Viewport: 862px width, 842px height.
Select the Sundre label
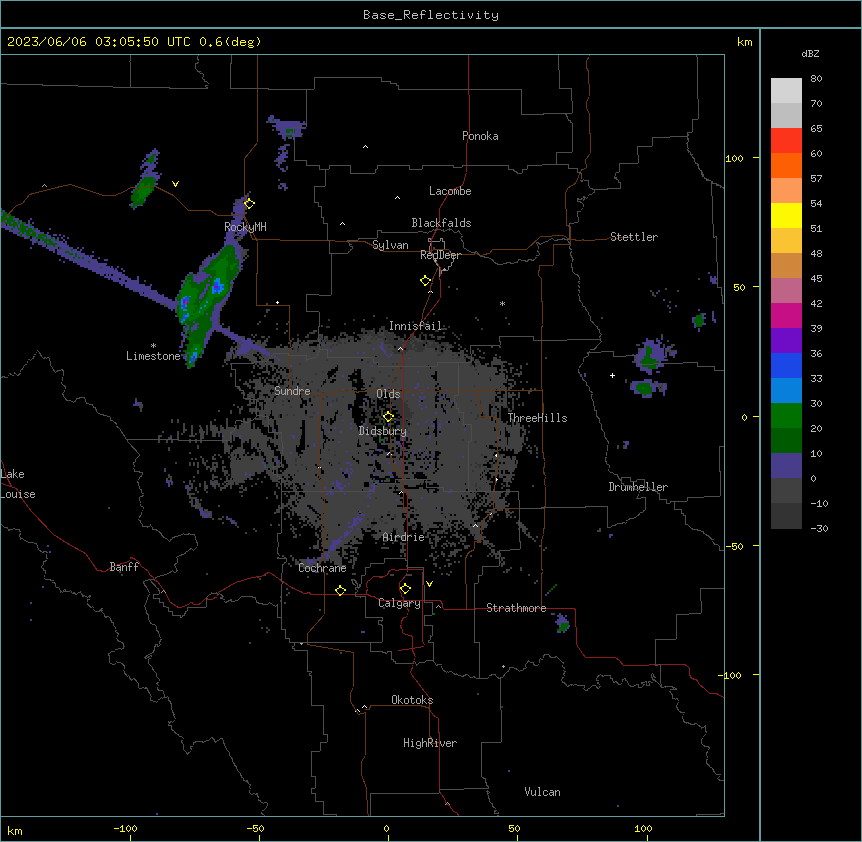(292, 391)
